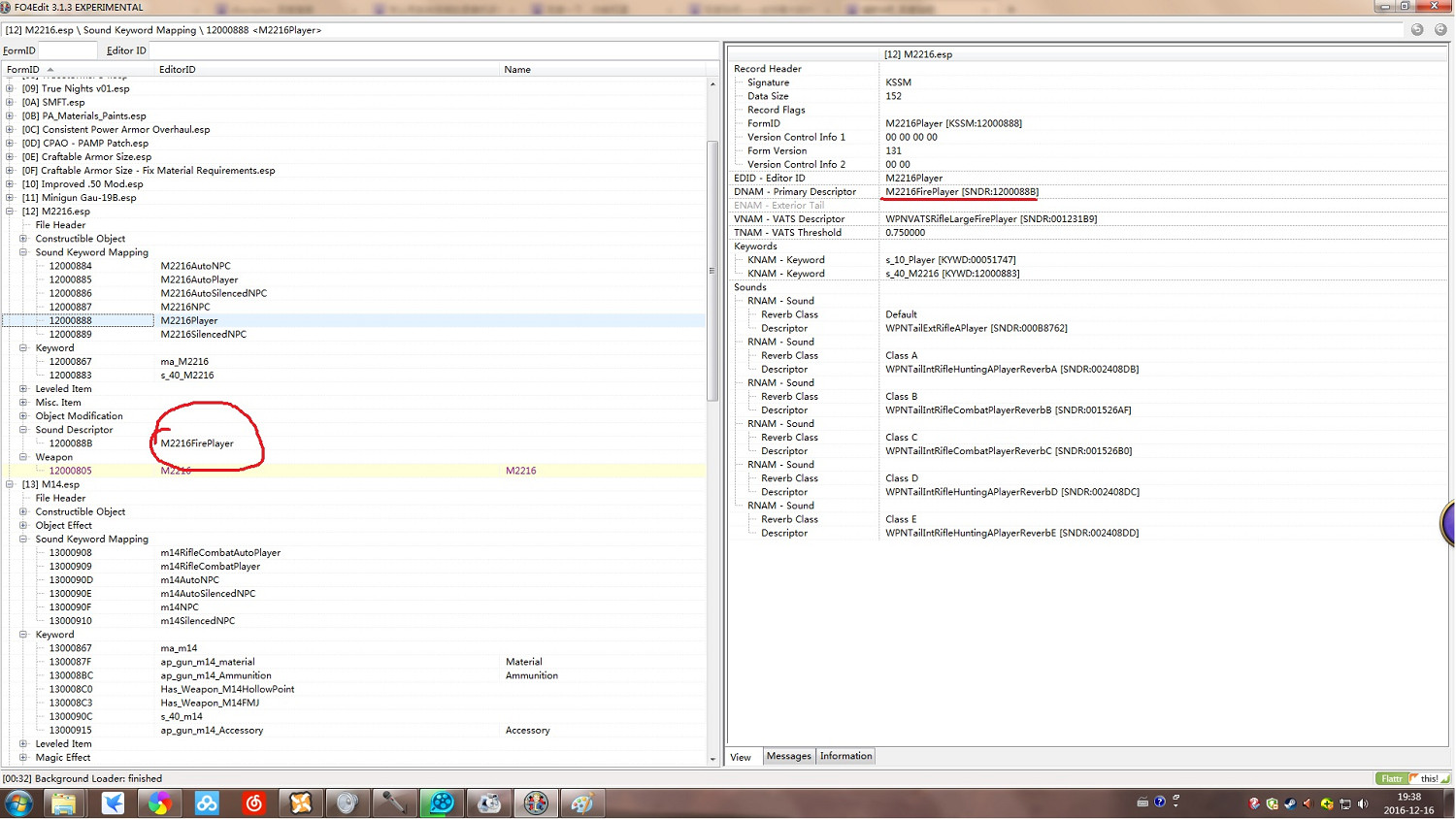1456x819 pixels.
Task: Click the microphone app in taskbar
Action: click(x=394, y=803)
